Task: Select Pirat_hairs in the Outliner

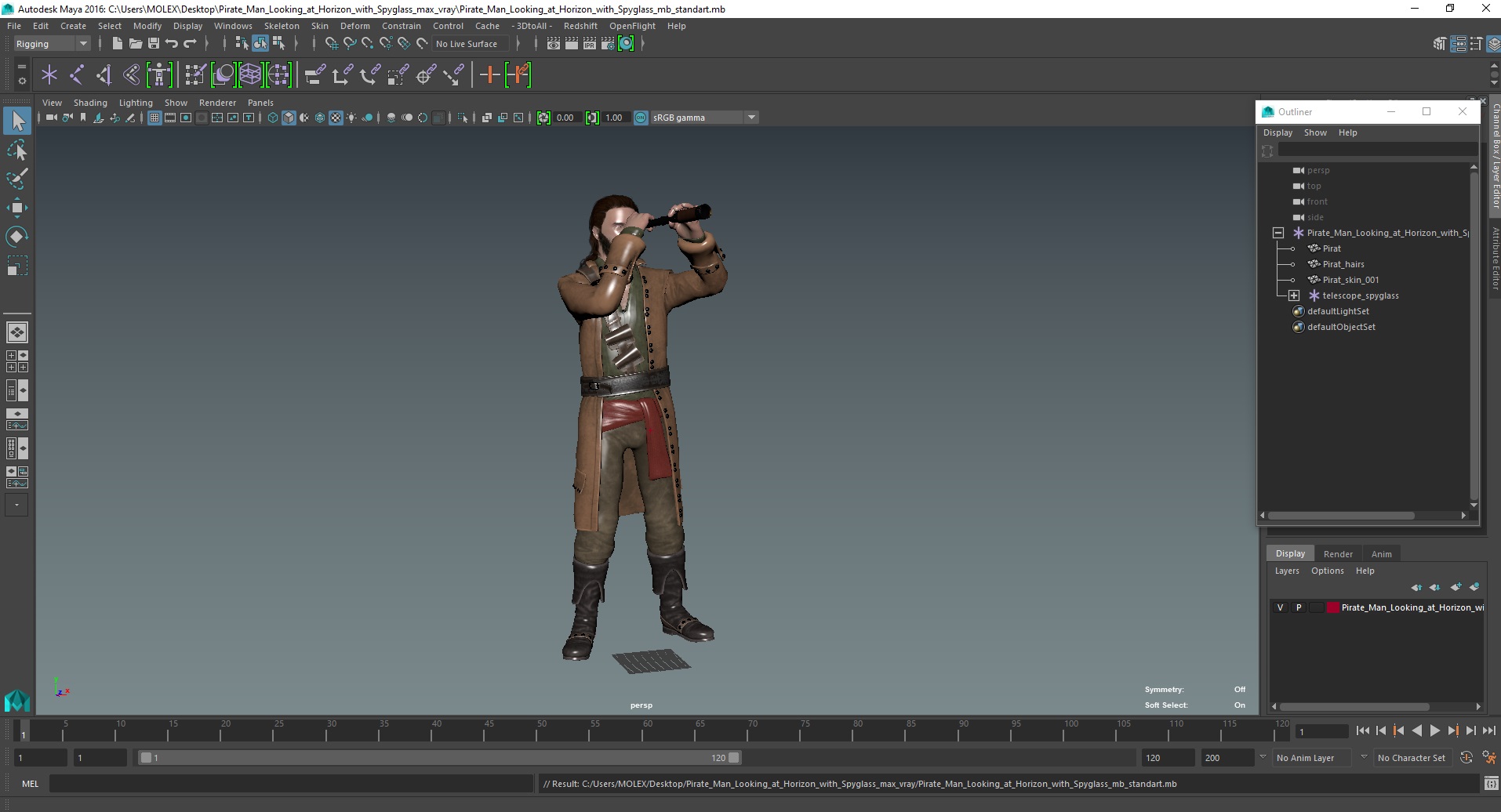Action: [1343, 264]
